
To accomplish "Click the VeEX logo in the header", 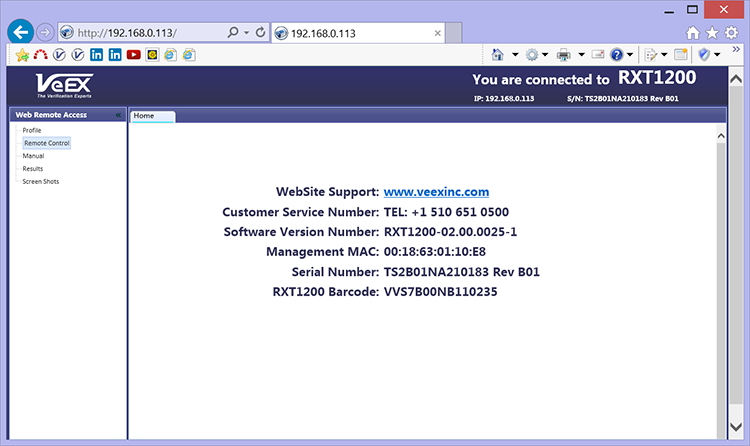I will point(65,86).
